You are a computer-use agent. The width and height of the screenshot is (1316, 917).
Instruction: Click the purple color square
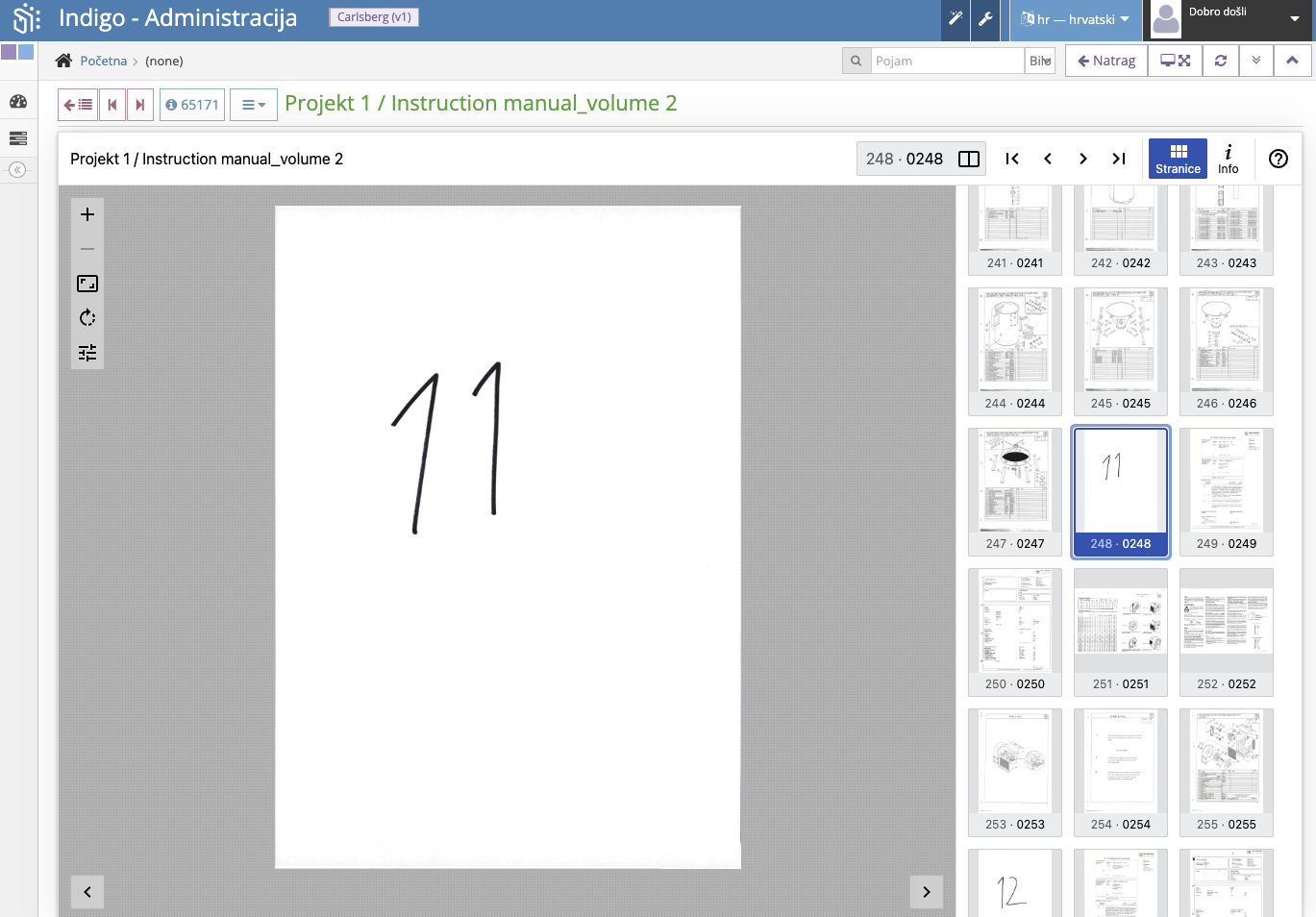pos(9,52)
